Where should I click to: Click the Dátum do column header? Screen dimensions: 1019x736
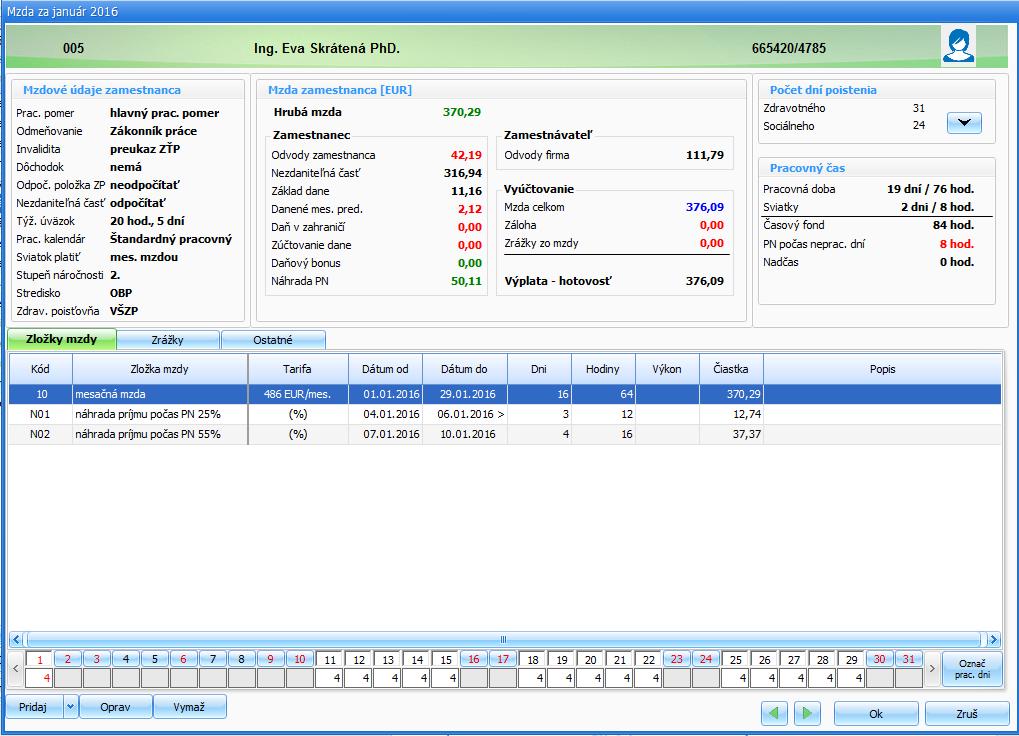point(465,369)
